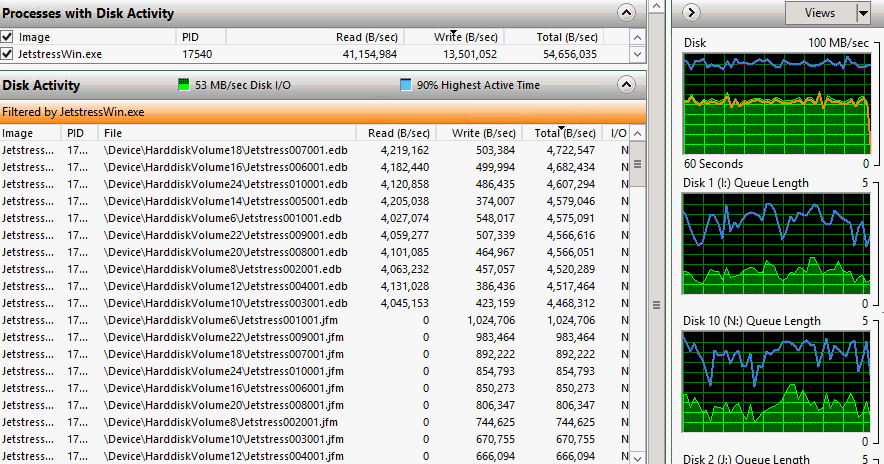Click the Disk Activity list scrollbar thumb
Image resolution: width=884 pixels, height=464 pixels.
click(x=638, y=164)
